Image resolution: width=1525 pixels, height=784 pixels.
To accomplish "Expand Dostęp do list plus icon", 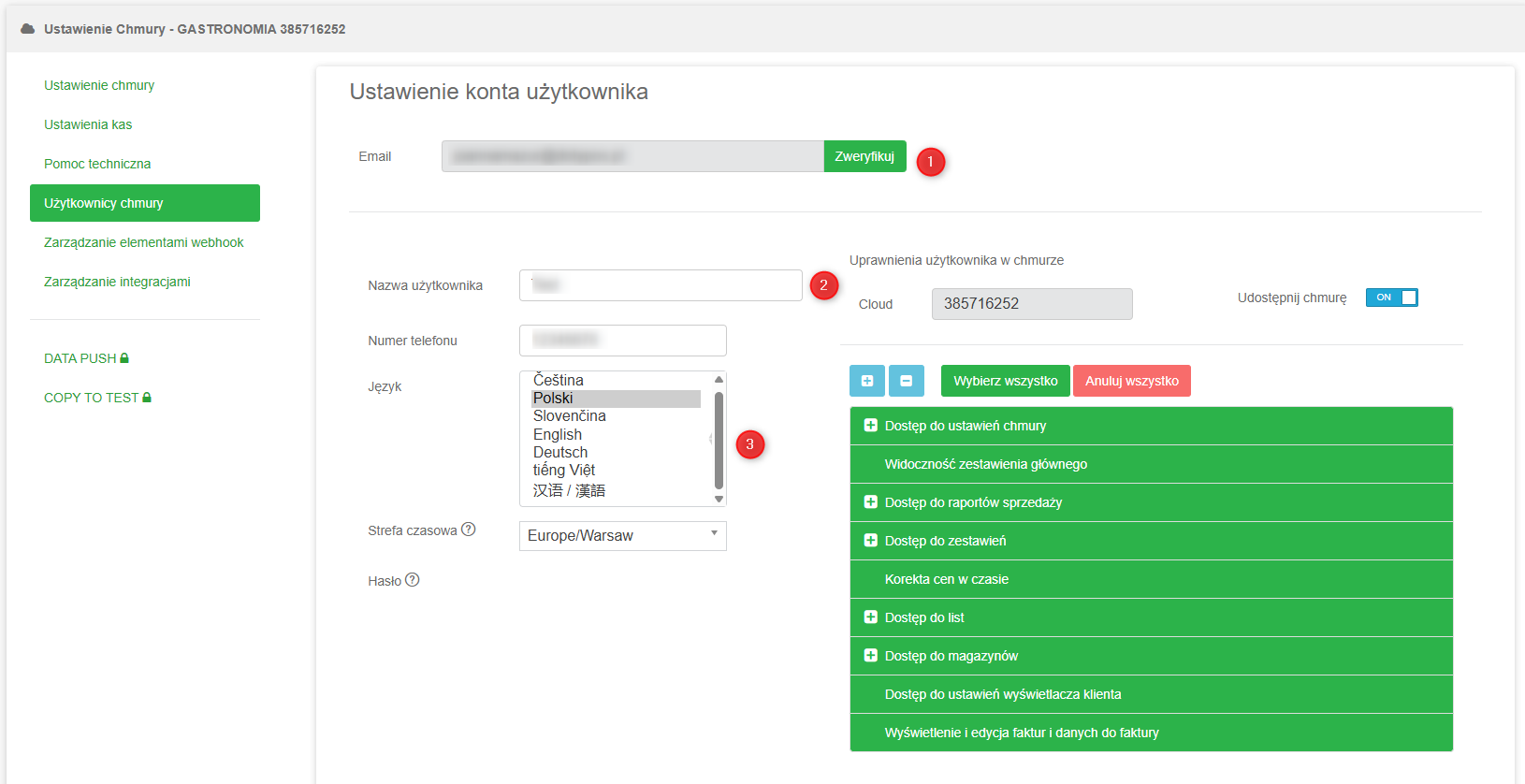I will pos(870,617).
